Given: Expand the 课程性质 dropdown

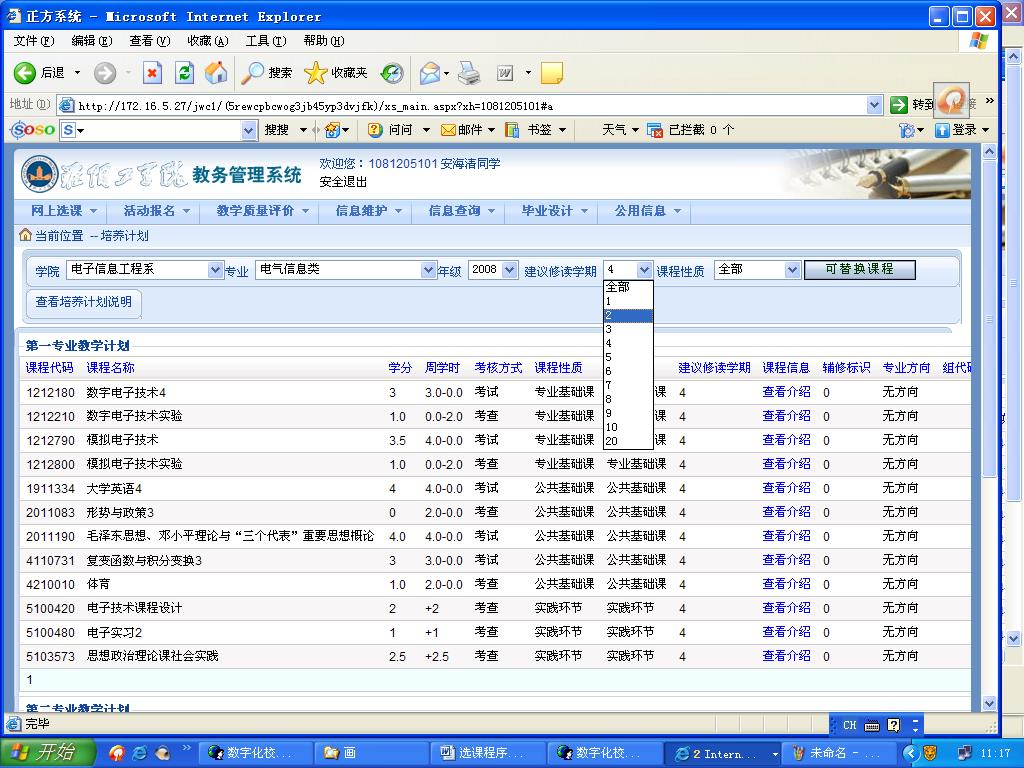Looking at the screenshot, I should 792,270.
